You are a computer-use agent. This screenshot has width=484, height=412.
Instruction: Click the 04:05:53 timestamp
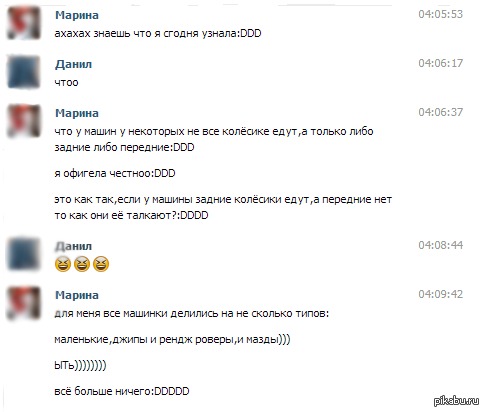pyautogui.click(x=441, y=14)
